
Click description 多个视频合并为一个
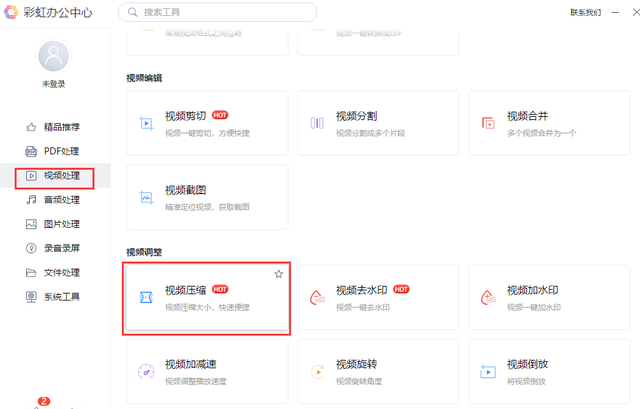[x=541, y=133]
